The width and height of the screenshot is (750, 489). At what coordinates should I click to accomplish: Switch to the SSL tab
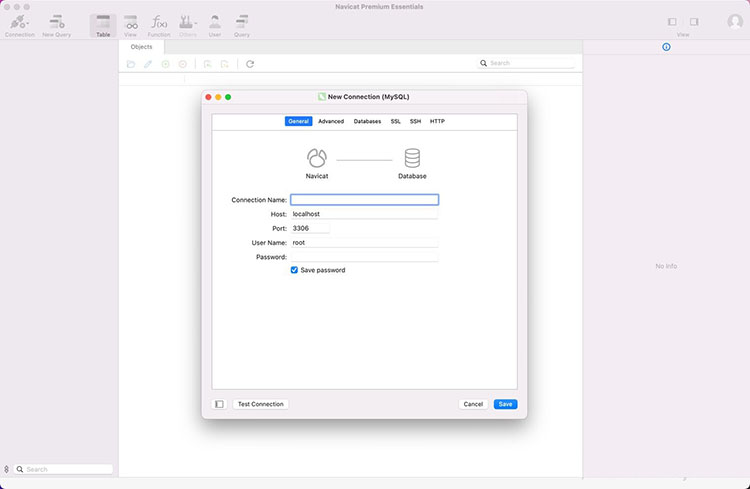(x=396, y=122)
